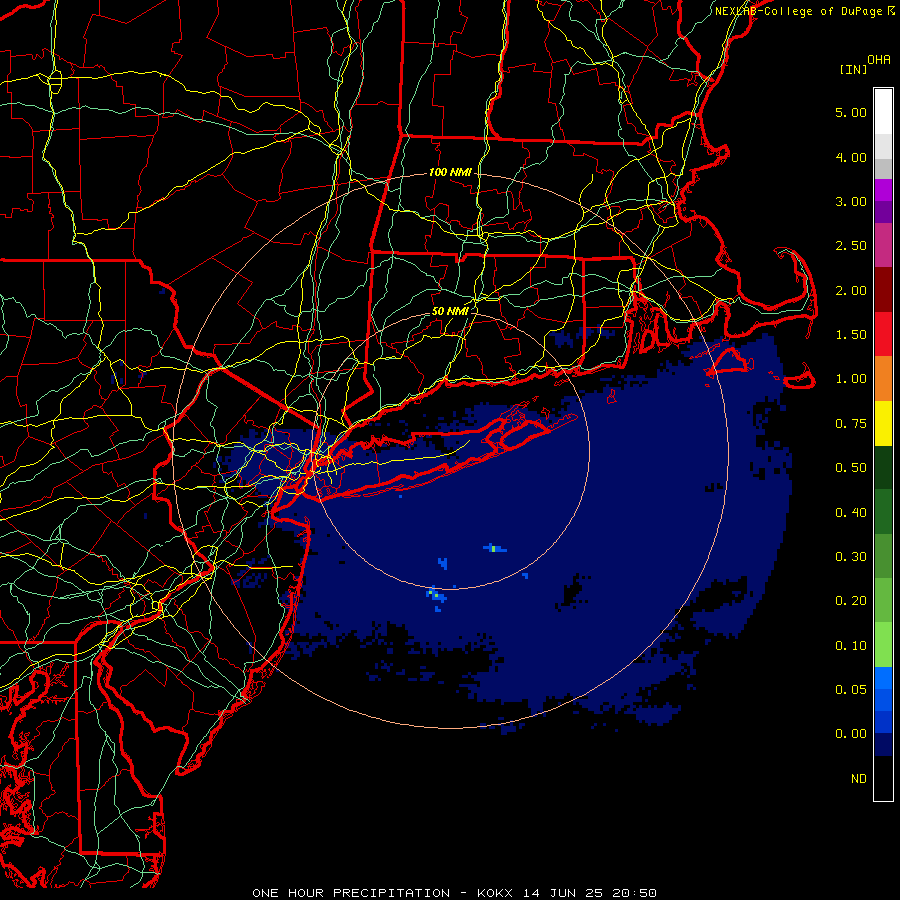Pick the bright red swatch below 1.50
Screen dimensions: 900x900
[883, 334]
